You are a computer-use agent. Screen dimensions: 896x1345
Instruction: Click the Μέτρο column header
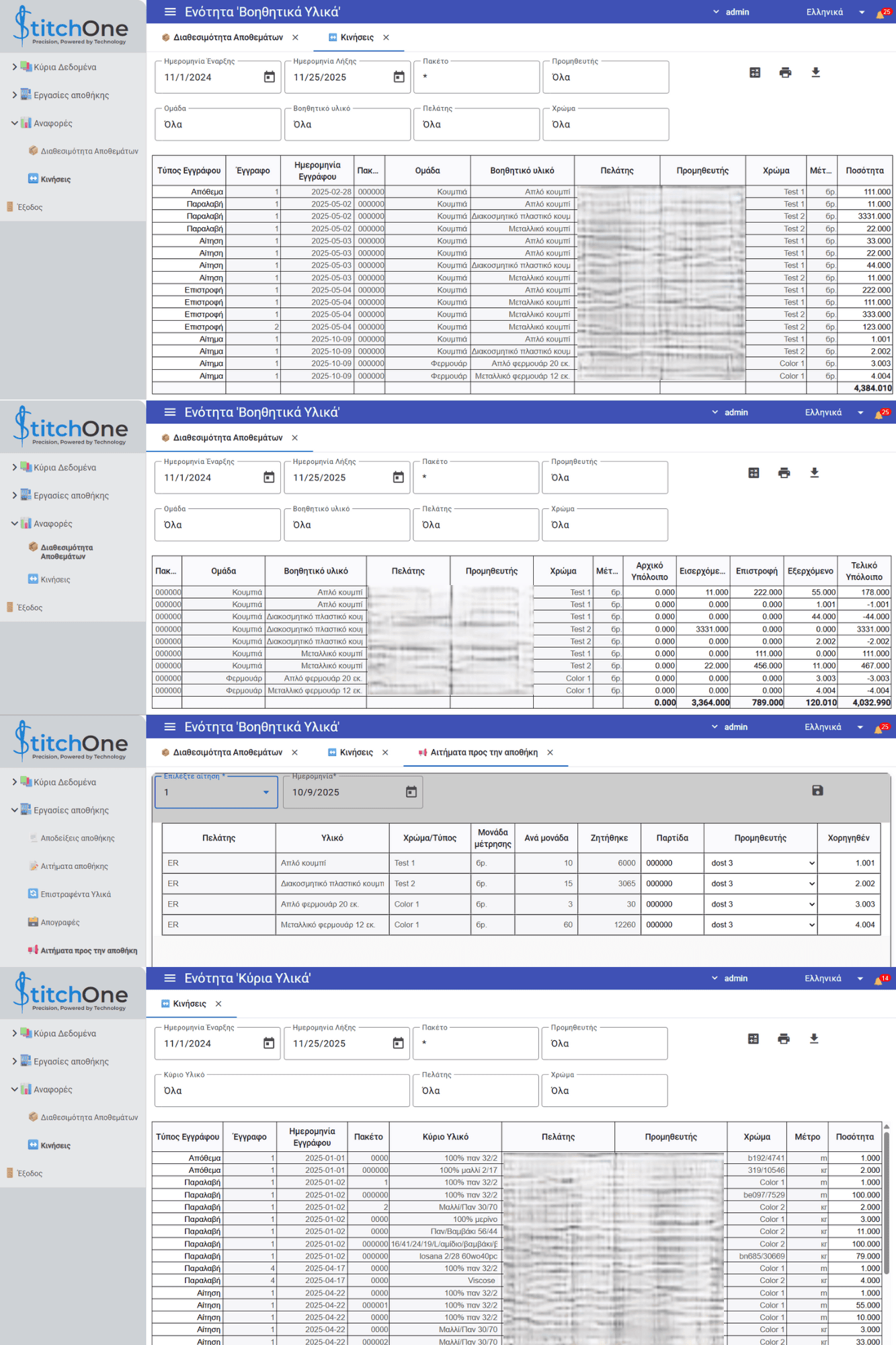[x=807, y=1137]
